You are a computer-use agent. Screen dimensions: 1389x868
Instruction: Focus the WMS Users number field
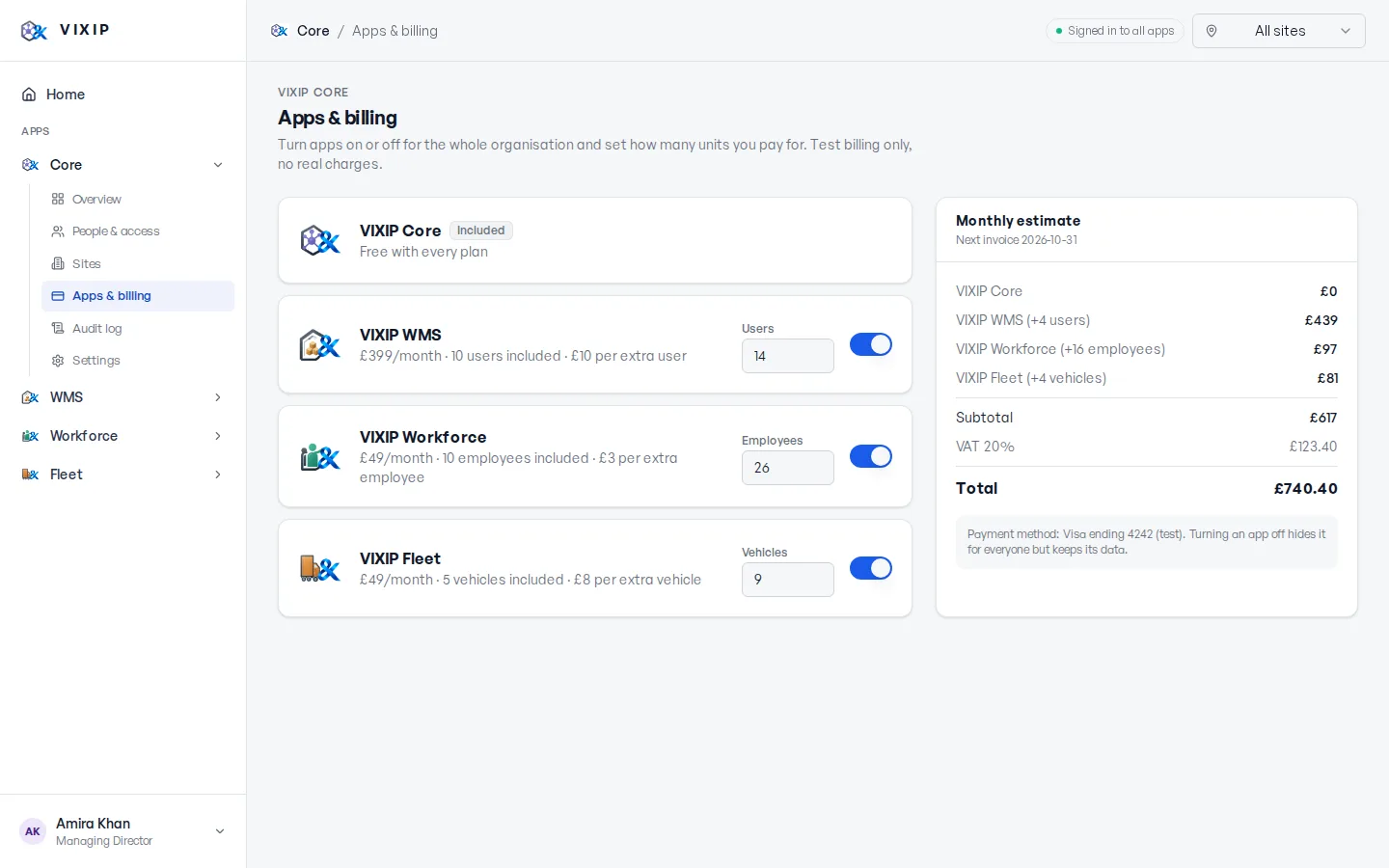pyautogui.click(x=788, y=356)
